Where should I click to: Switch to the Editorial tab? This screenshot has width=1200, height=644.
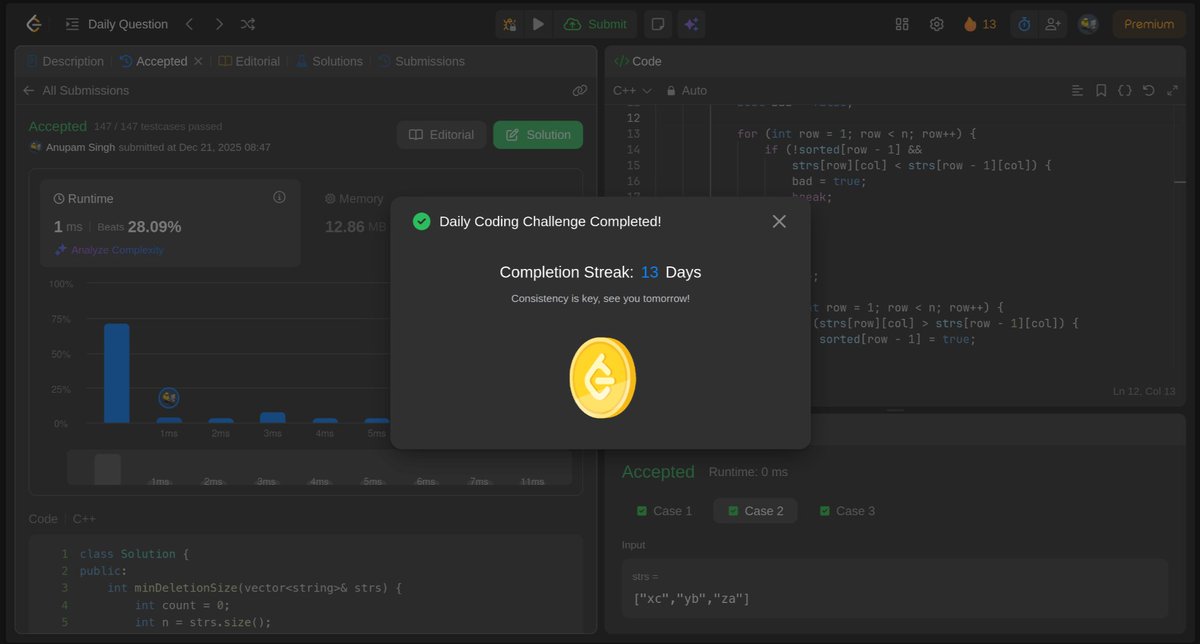point(250,61)
